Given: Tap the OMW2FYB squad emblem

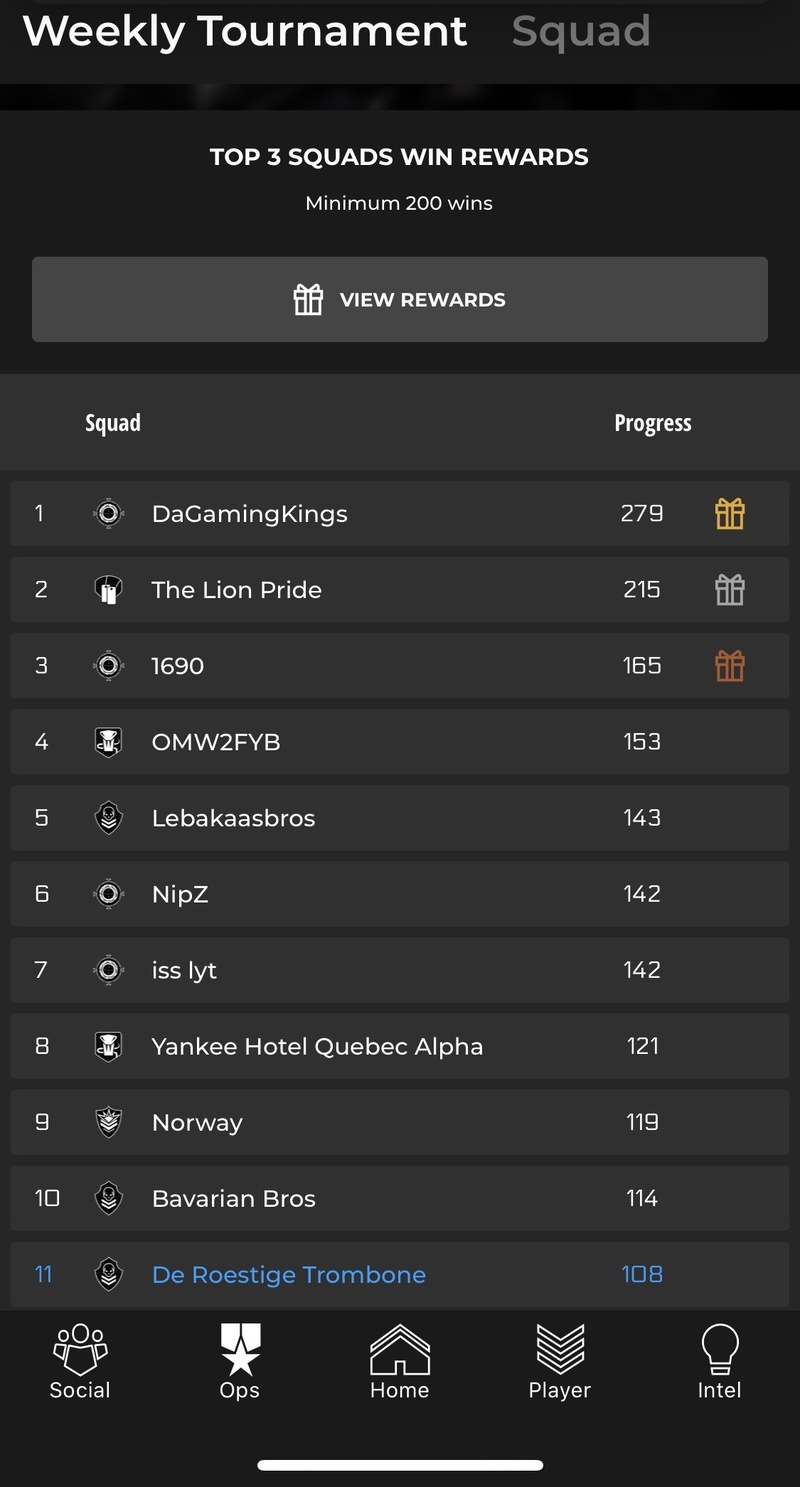Looking at the screenshot, I should [x=108, y=742].
